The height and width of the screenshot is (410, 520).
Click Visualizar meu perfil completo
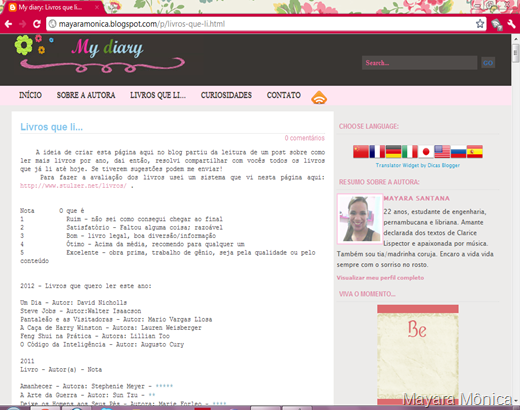[380, 278]
